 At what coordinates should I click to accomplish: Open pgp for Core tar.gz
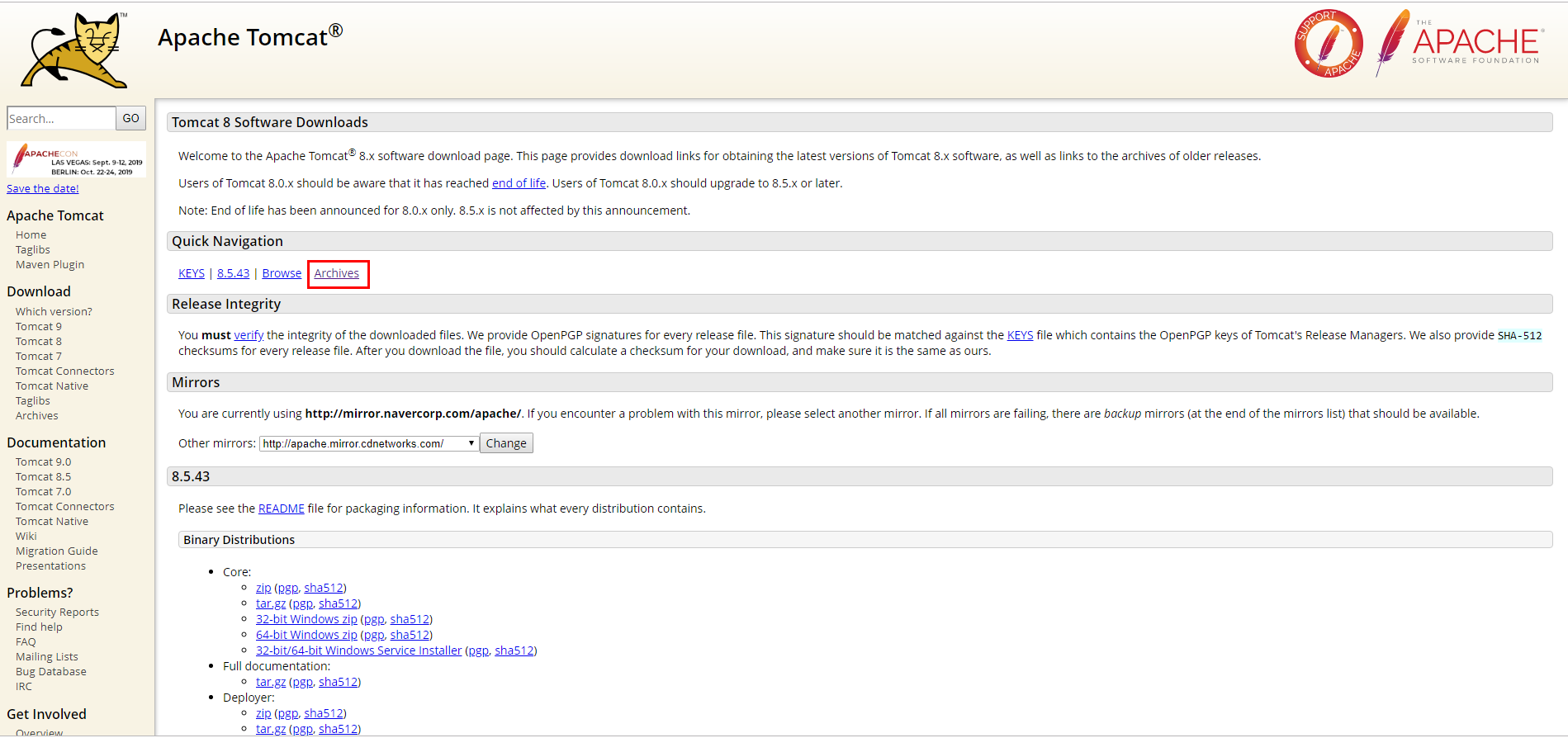(303, 603)
